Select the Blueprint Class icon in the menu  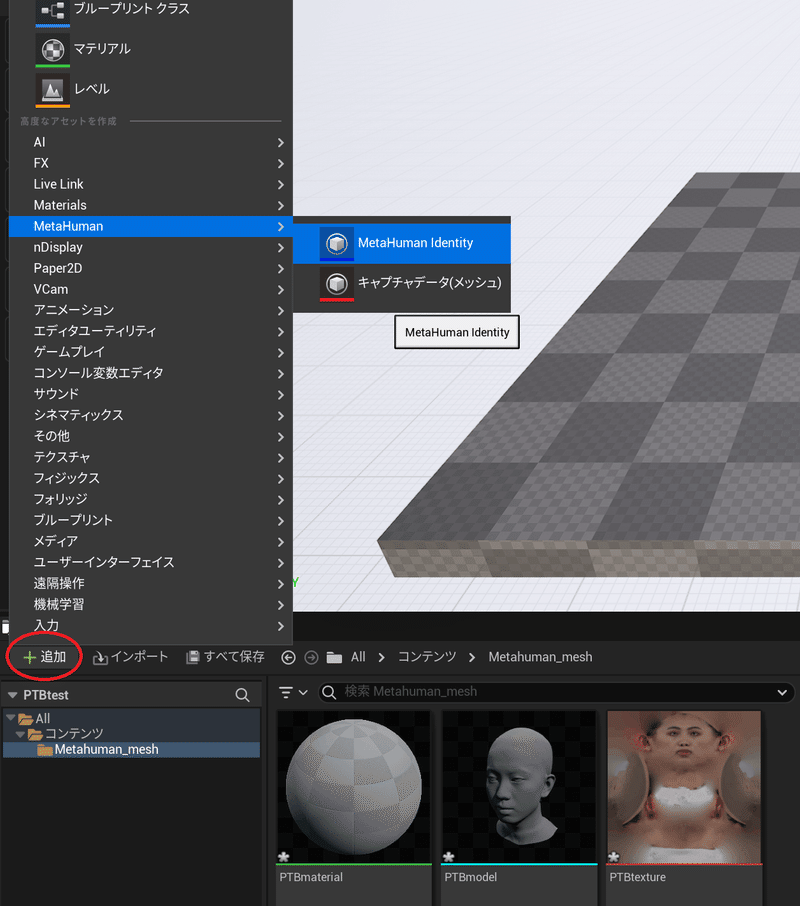point(53,12)
